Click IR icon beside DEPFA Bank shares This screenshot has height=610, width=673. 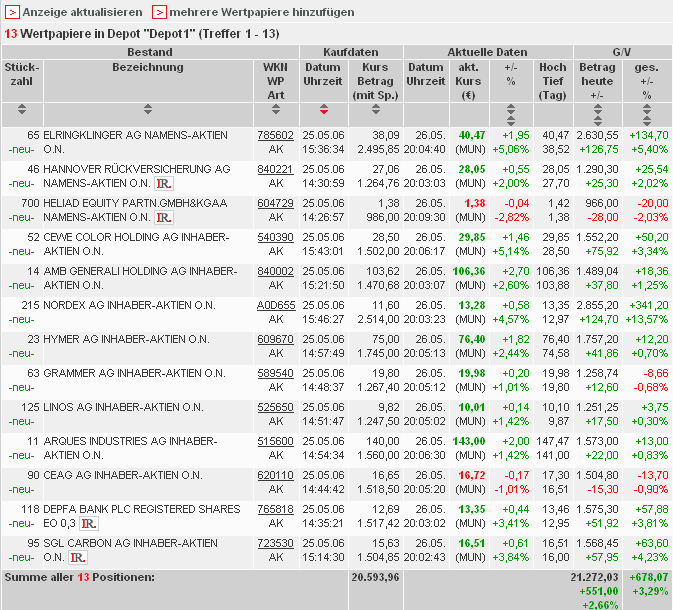pyautogui.click(x=88, y=523)
